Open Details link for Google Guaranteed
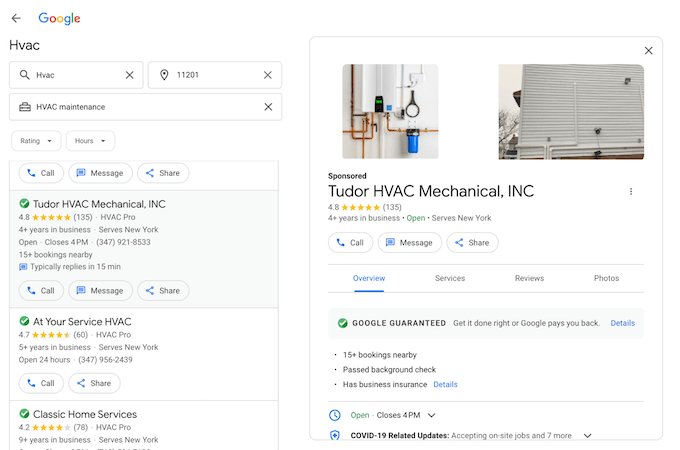The image size is (680, 450). click(622, 323)
